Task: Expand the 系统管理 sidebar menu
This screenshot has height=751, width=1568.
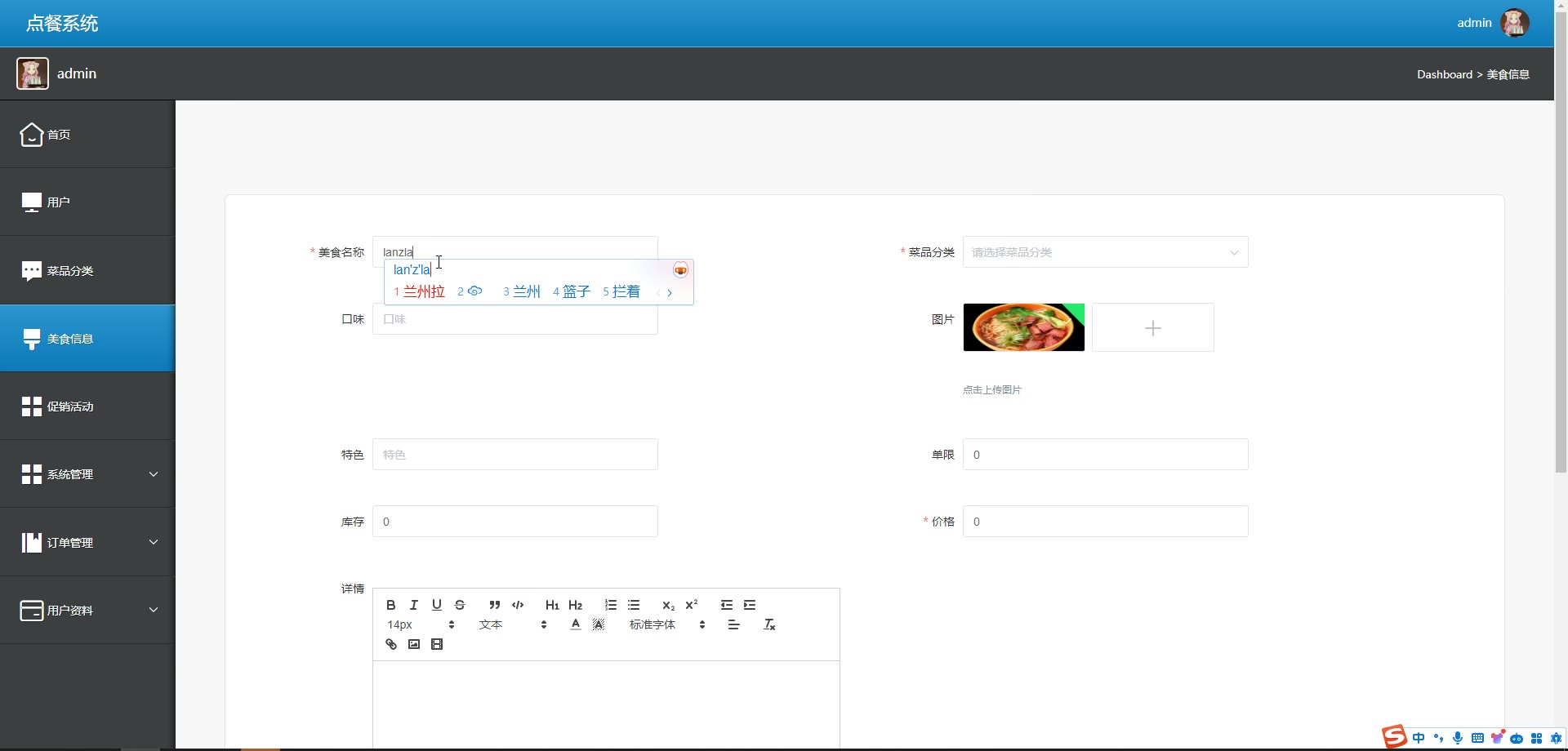Action: tap(87, 474)
